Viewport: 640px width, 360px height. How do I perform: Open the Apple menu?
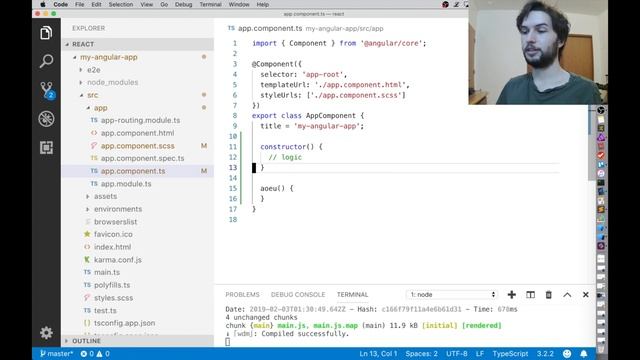[42, 4]
